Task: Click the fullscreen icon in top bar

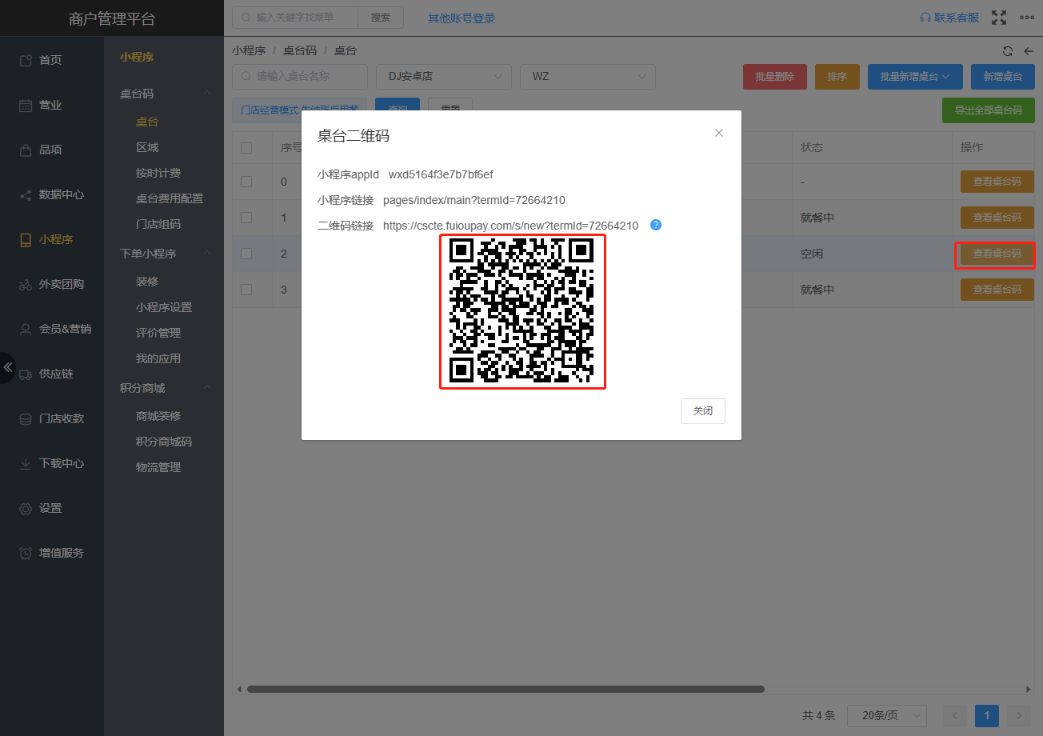Action: pyautogui.click(x=998, y=18)
